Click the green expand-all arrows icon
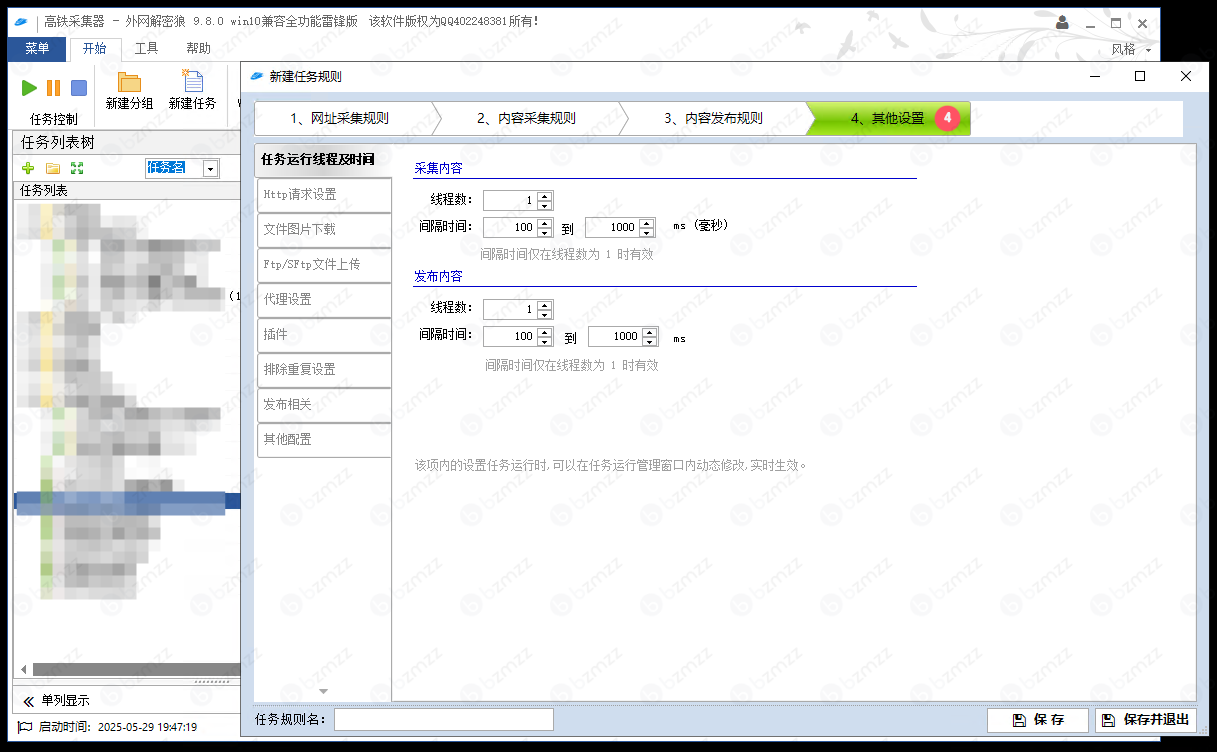This screenshot has width=1217, height=752. pos(77,169)
